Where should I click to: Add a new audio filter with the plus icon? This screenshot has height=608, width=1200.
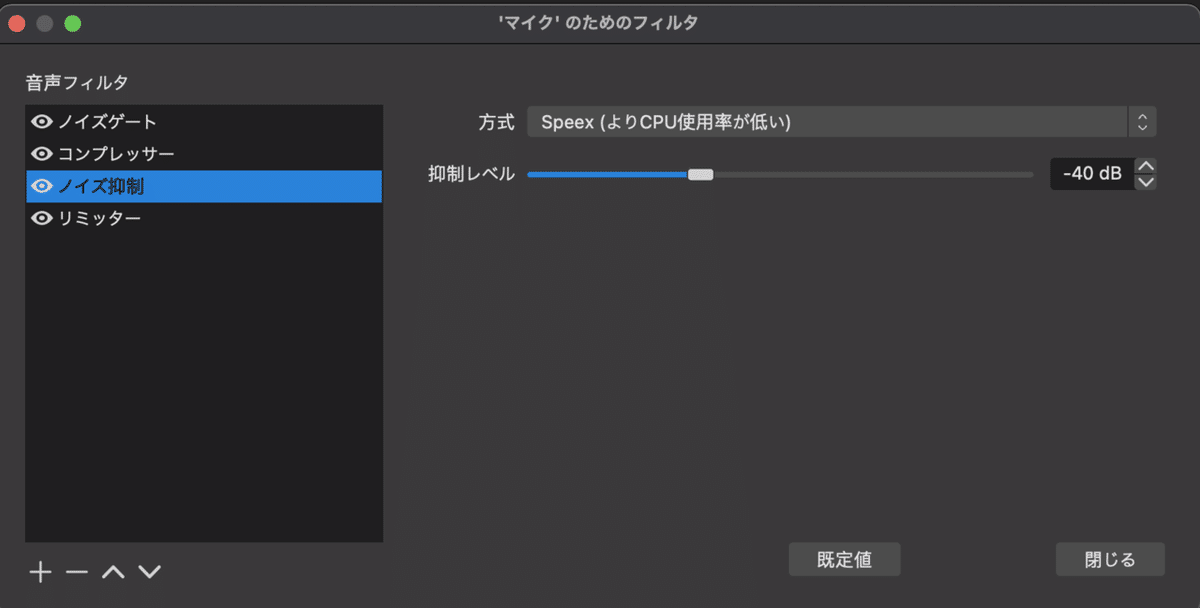pos(40,572)
